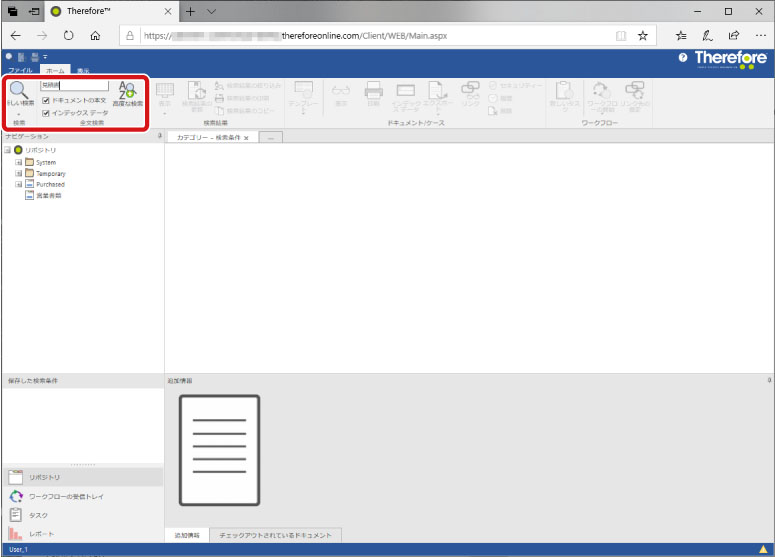The height and width of the screenshot is (557, 775).
Task: Open the ファイル ribbon tab
Action: pos(20,71)
